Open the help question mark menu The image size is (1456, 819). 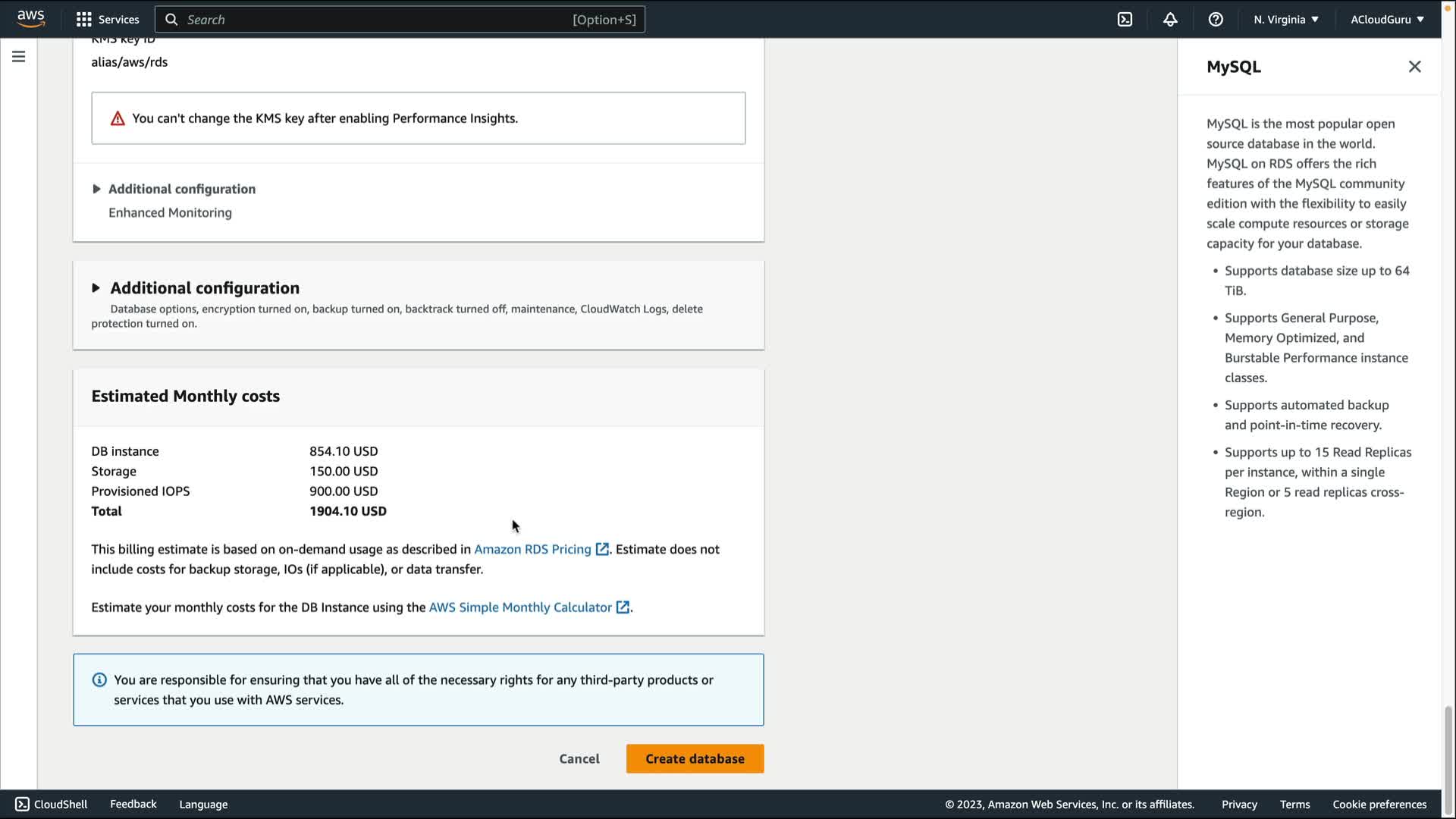pos(1216,20)
